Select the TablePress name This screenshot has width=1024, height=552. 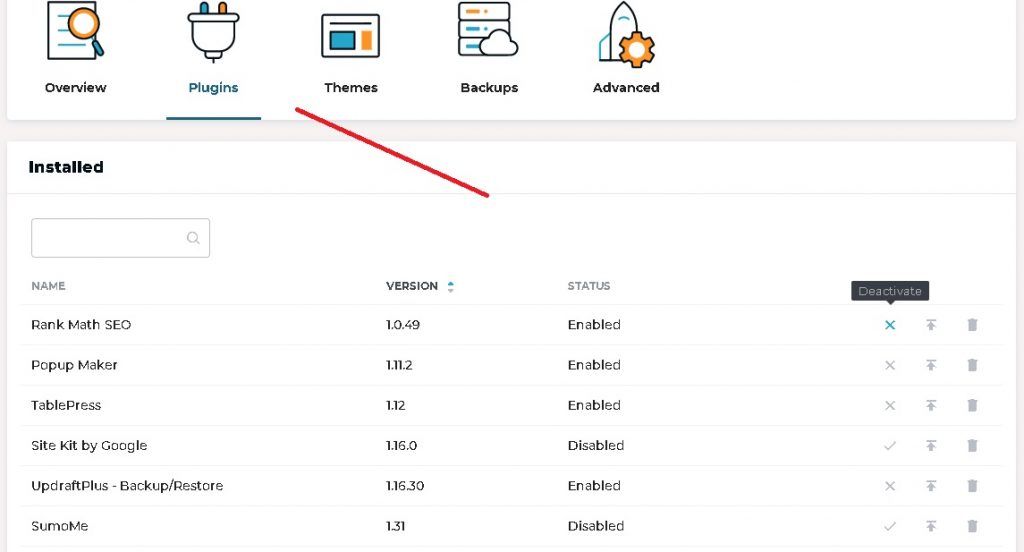(66, 405)
